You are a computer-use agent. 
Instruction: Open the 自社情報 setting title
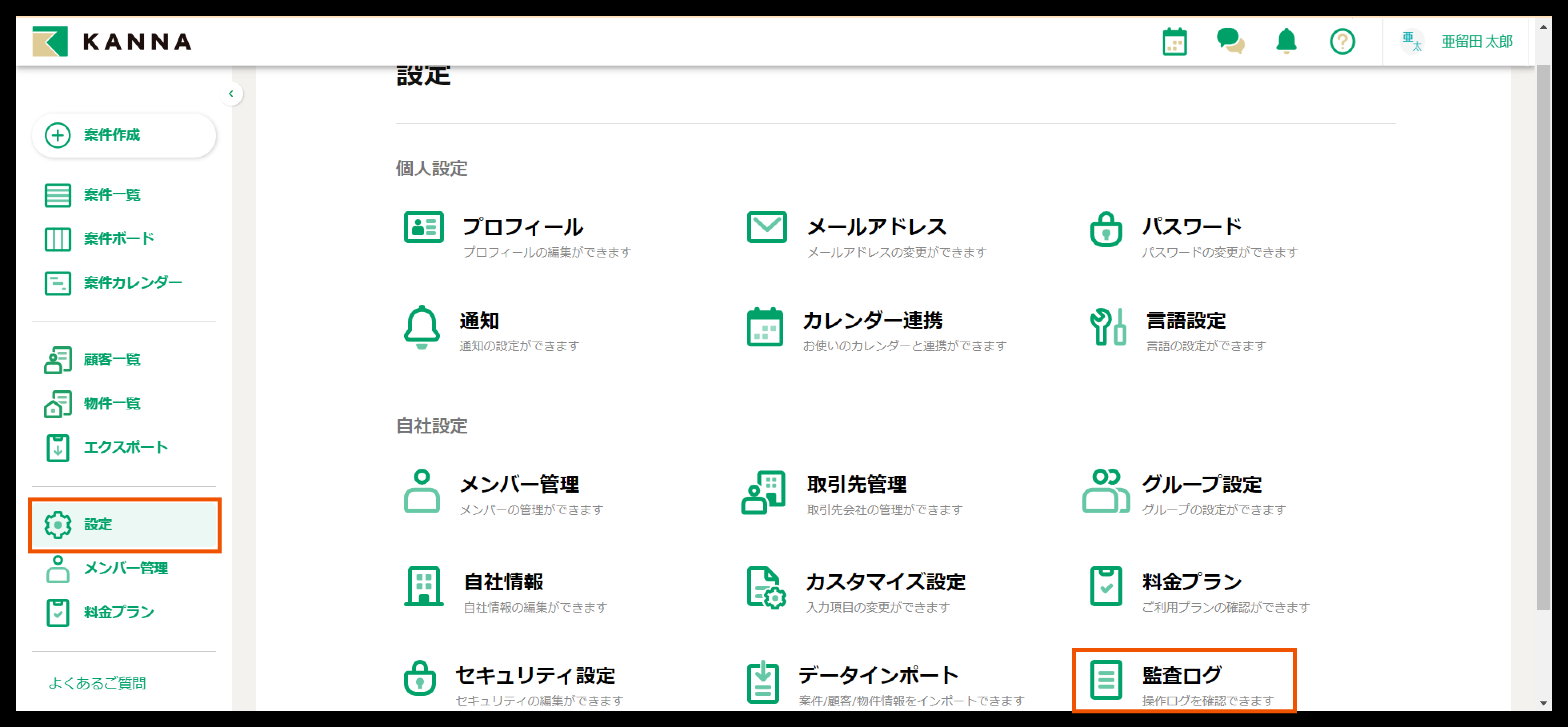click(x=503, y=581)
